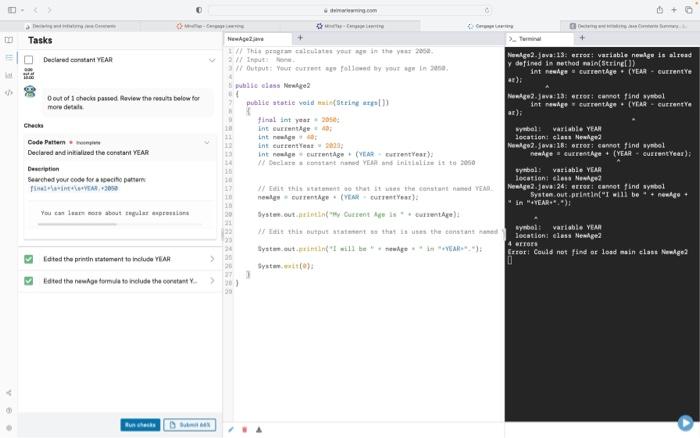Add a new terminal tab with plus
Viewport: 700px width, 438px height.
[x=582, y=38]
